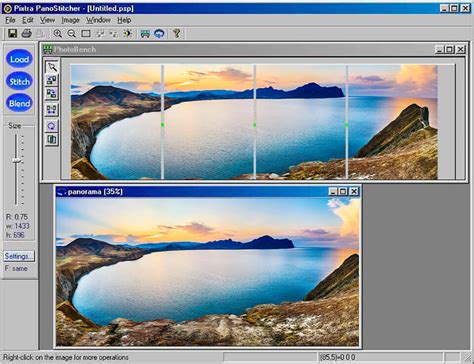
Task: Click the light bulb toolbar icon
Action: point(128,33)
